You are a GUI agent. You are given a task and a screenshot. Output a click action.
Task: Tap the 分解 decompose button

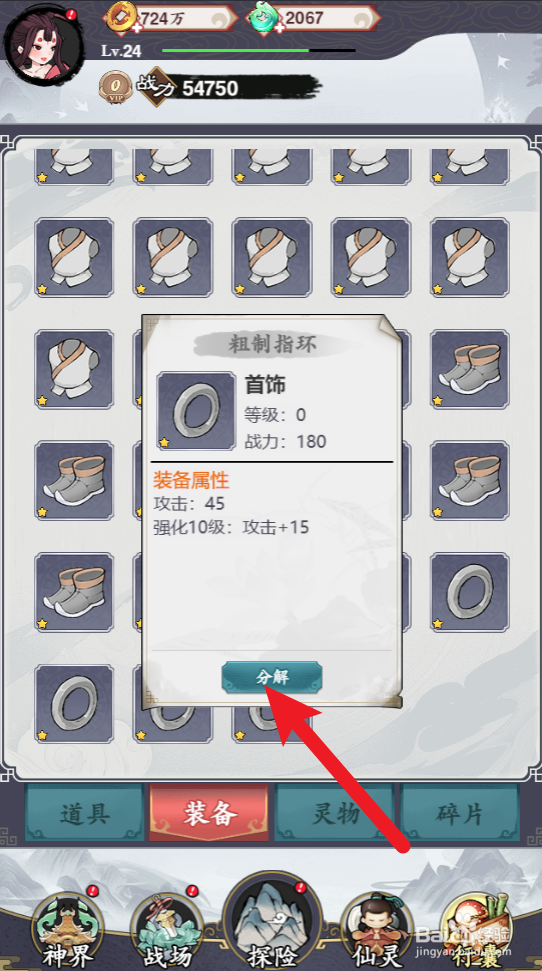point(272,676)
